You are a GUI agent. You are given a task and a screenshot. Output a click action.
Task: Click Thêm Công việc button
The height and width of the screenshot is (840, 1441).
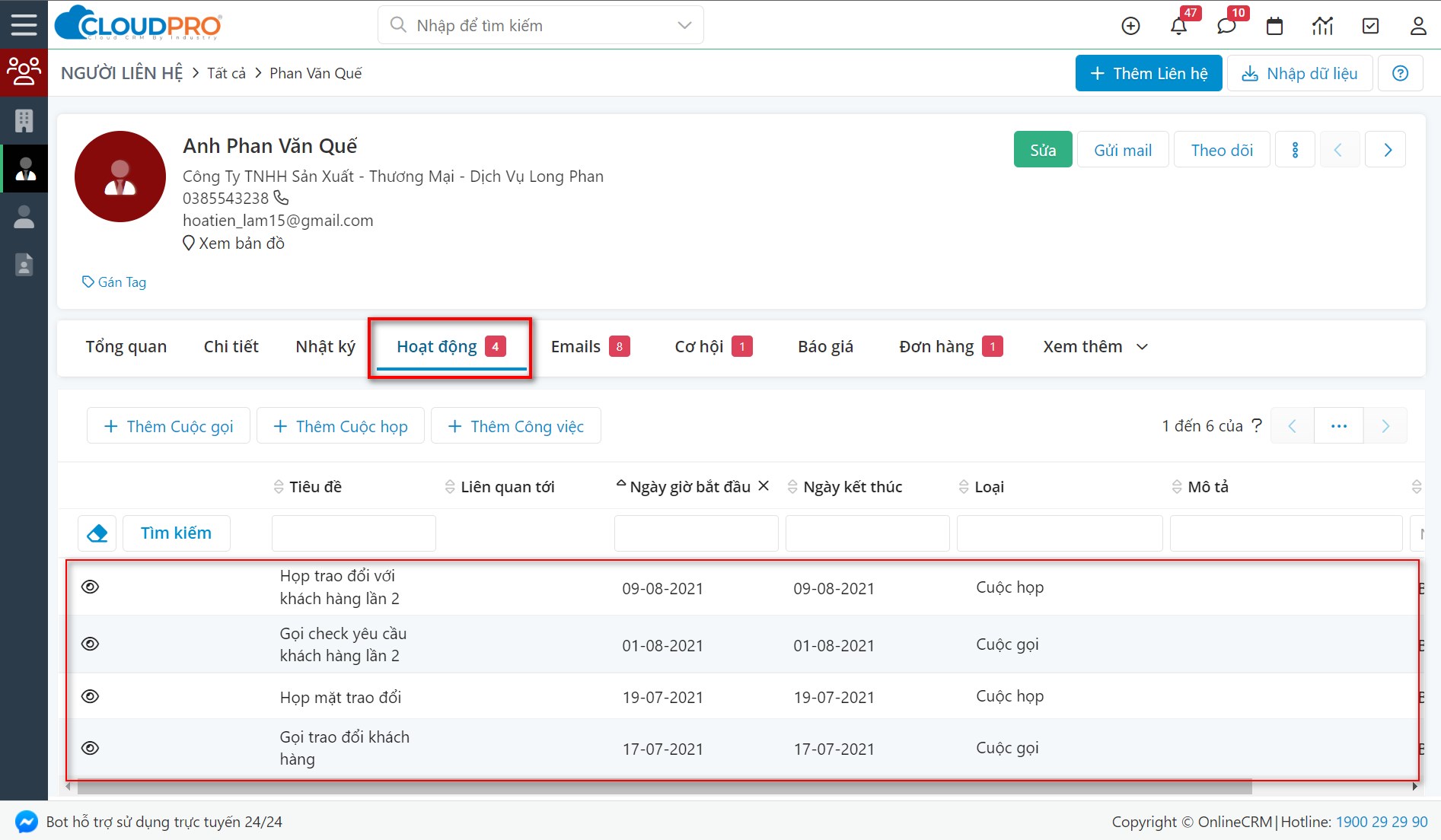coord(516,426)
